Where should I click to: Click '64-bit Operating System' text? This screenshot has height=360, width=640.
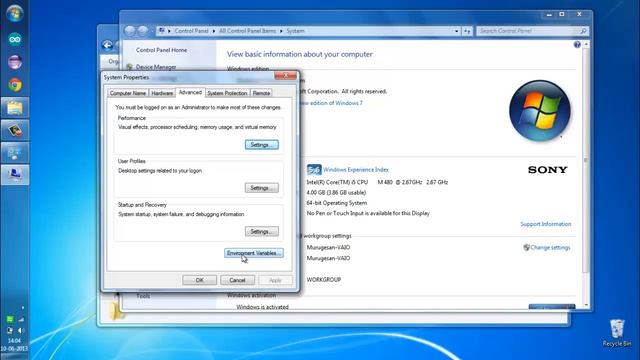coord(337,203)
